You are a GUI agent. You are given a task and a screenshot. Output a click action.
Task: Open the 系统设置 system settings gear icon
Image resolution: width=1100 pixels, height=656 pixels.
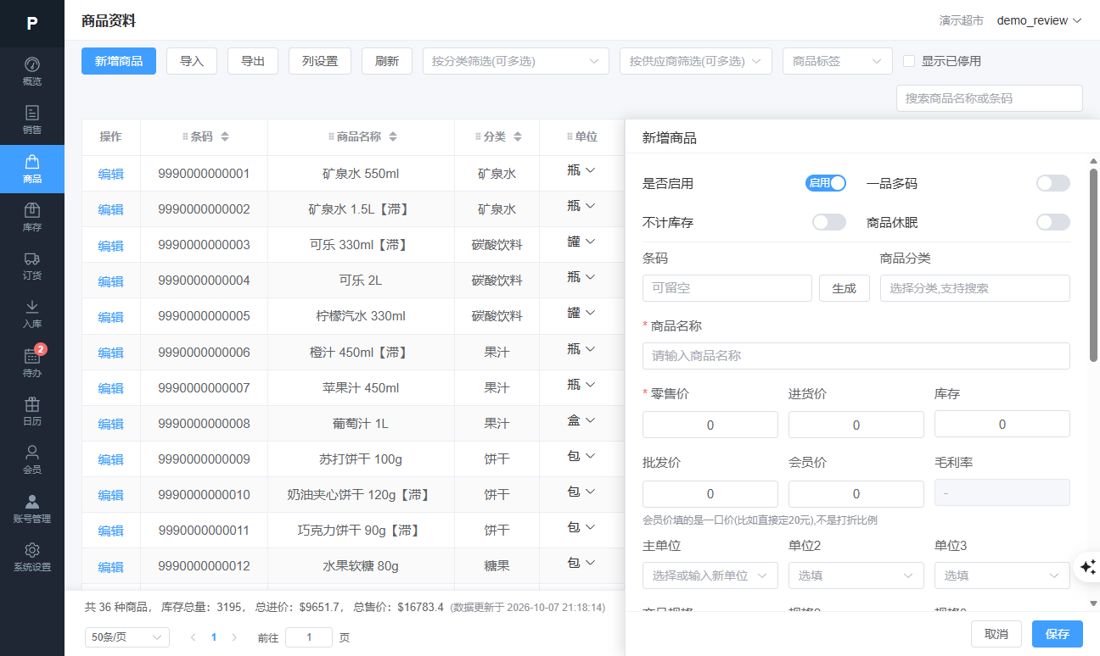point(32,557)
